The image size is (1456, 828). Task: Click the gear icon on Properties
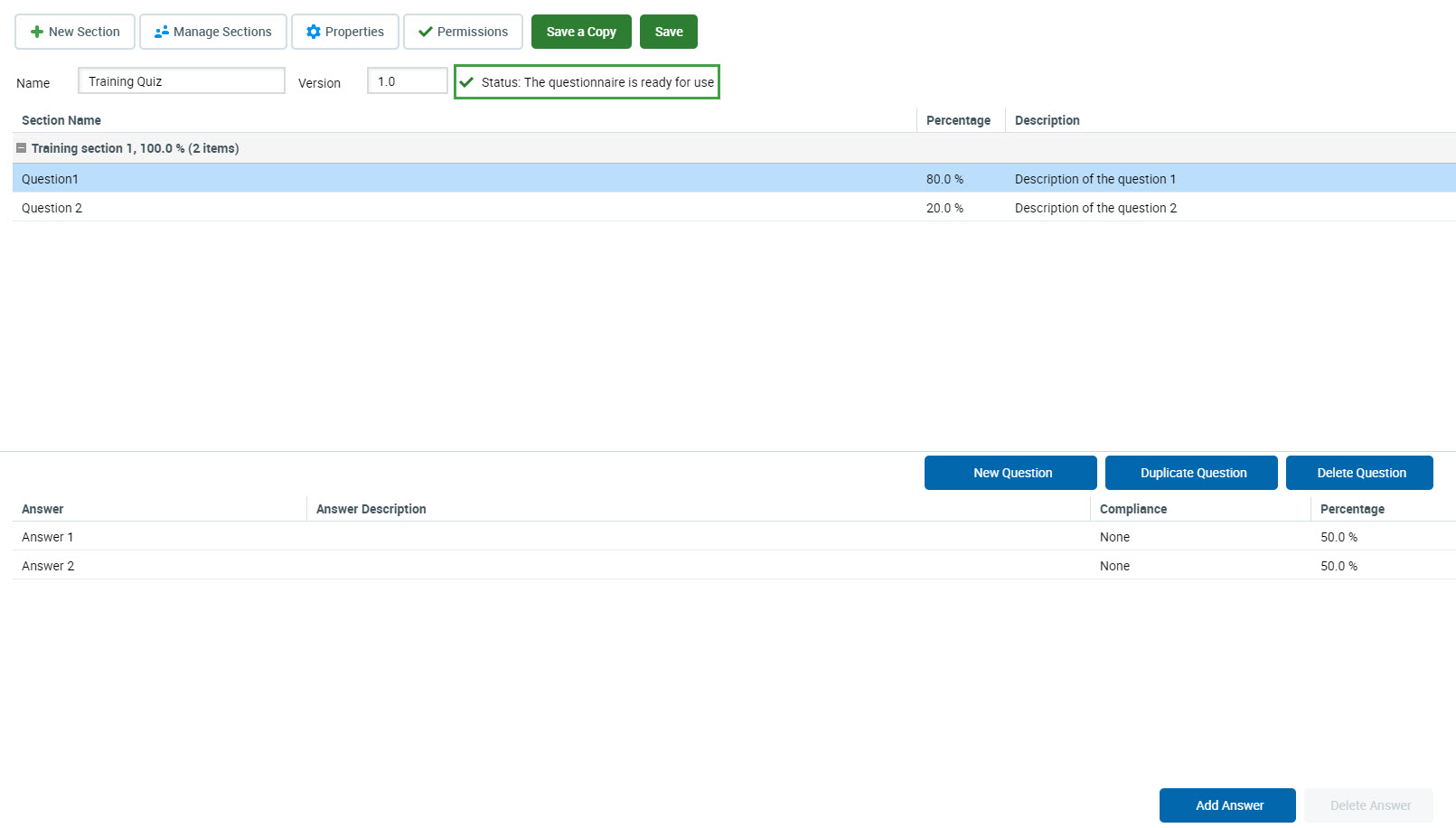[314, 32]
